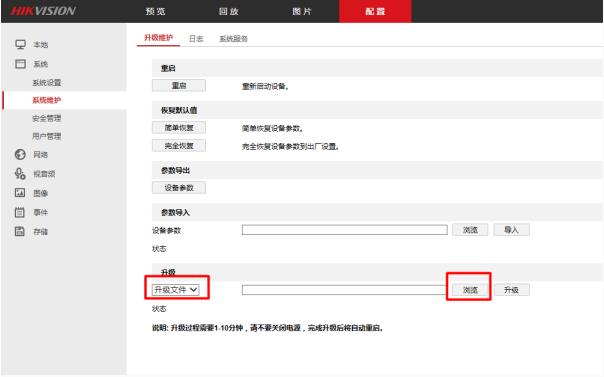Screen dimensions: 604x377
Task: Open the 升级文件 dropdown
Action: pyautogui.click(x=176, y=290)
